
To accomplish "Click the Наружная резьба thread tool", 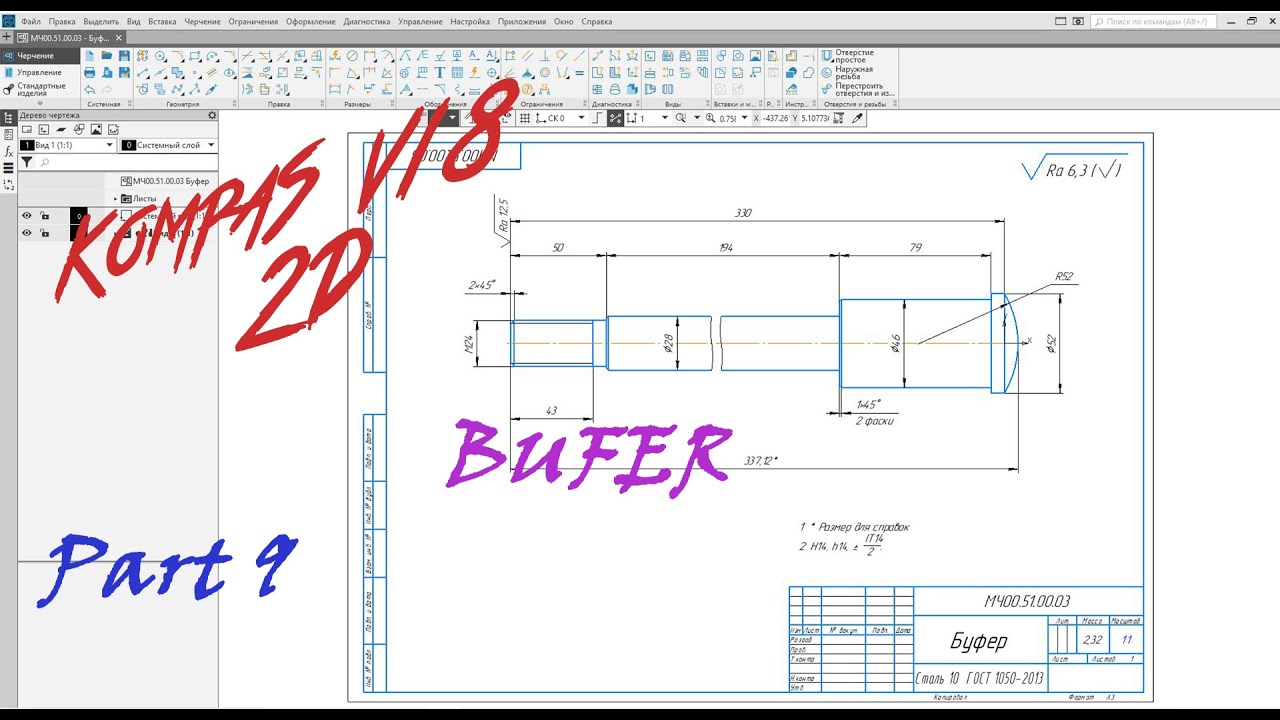I will [x=848, y=72].
